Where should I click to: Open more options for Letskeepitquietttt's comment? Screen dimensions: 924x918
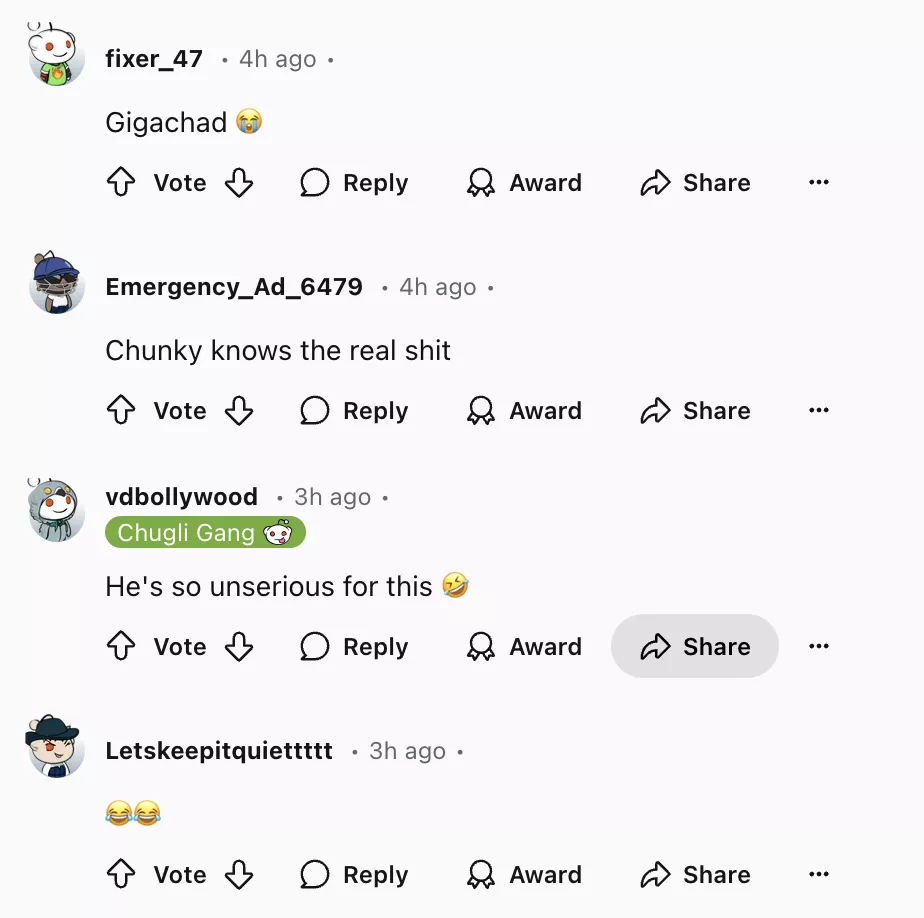[819, 874]
